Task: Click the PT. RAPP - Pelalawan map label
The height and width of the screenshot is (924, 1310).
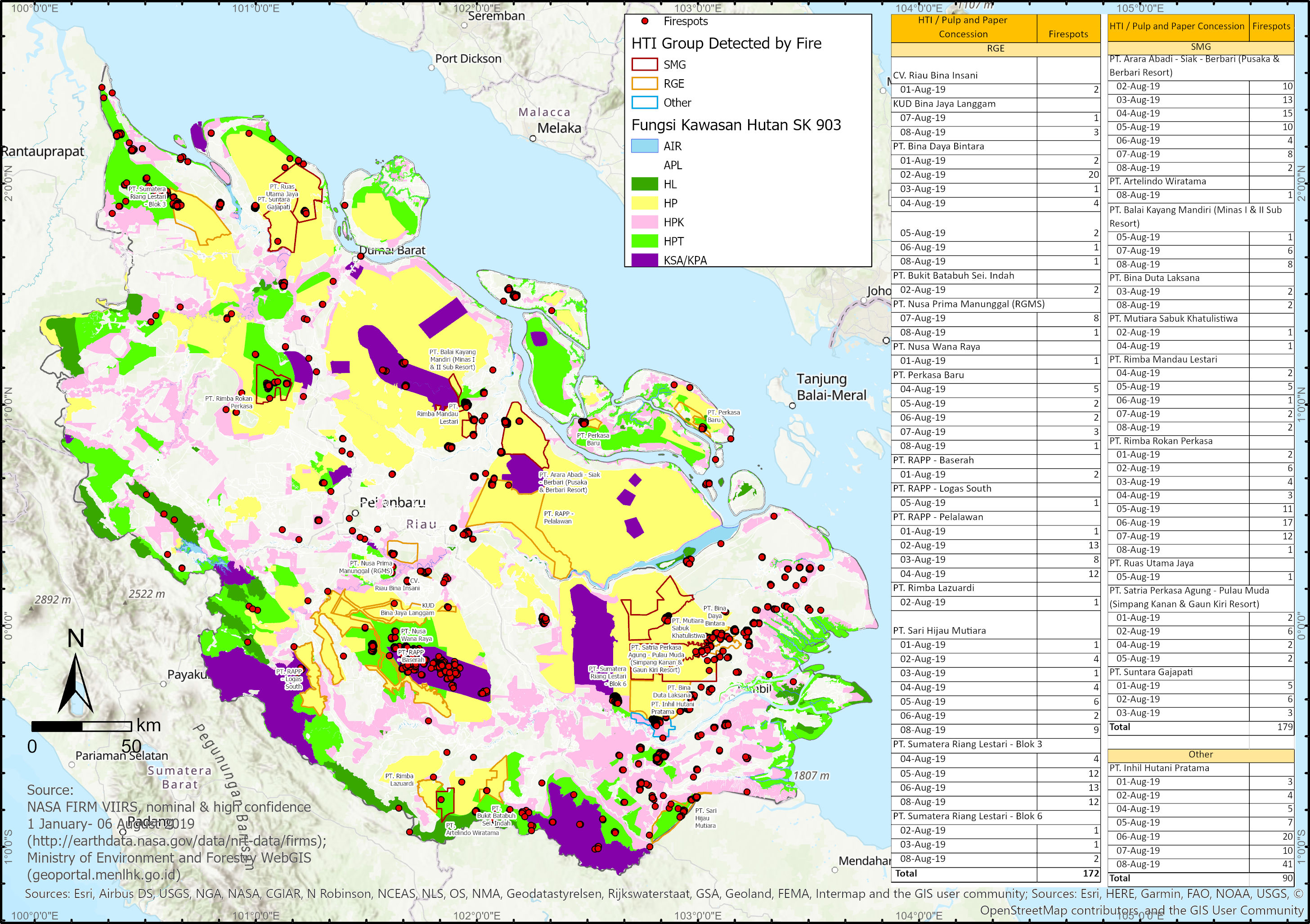Action: (558, 517)
